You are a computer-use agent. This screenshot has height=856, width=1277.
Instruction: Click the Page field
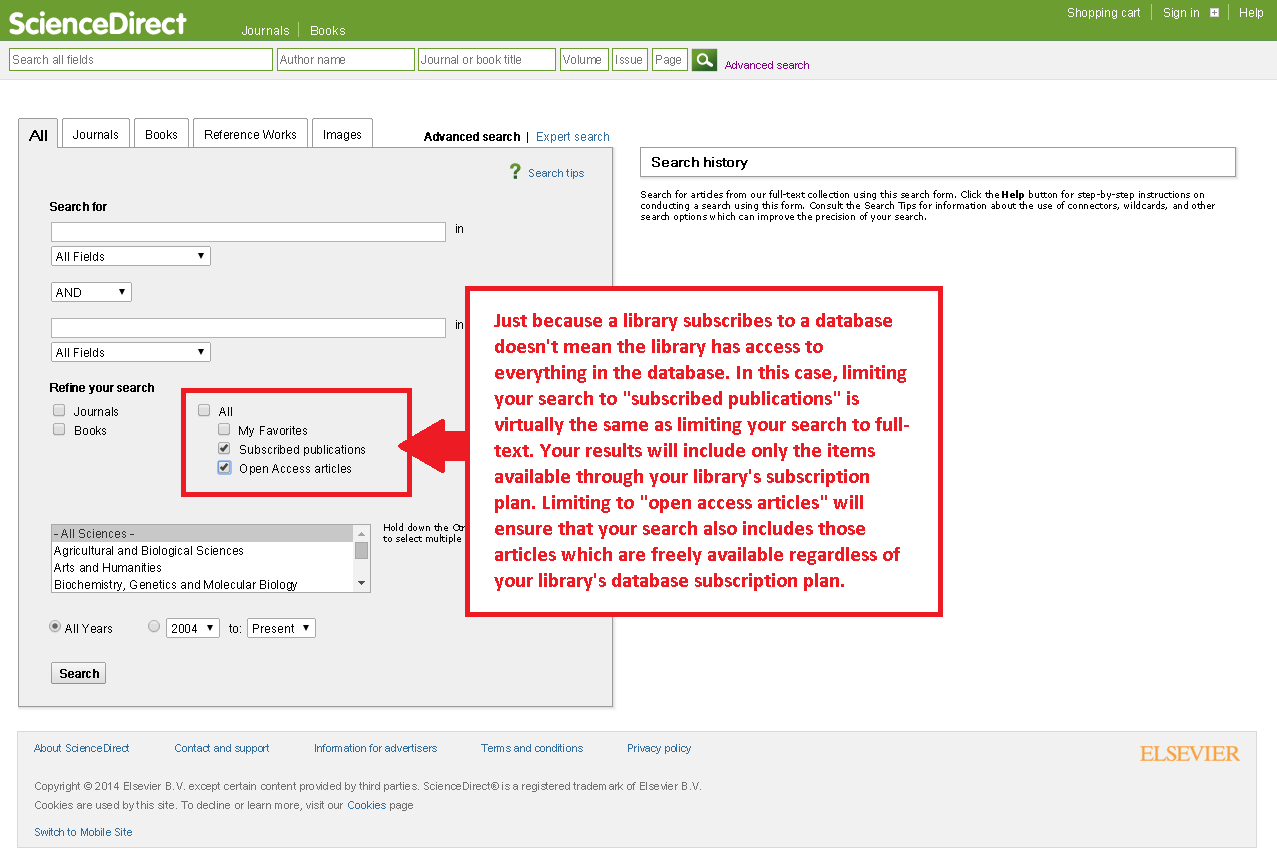tap(669, 60)
